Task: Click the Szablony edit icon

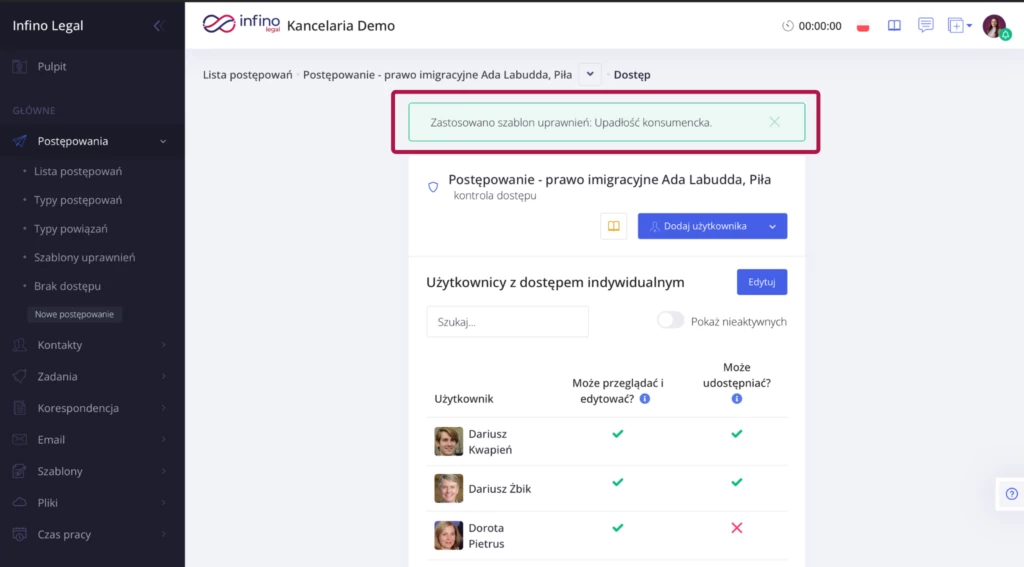Action: [x=20, y=471]
